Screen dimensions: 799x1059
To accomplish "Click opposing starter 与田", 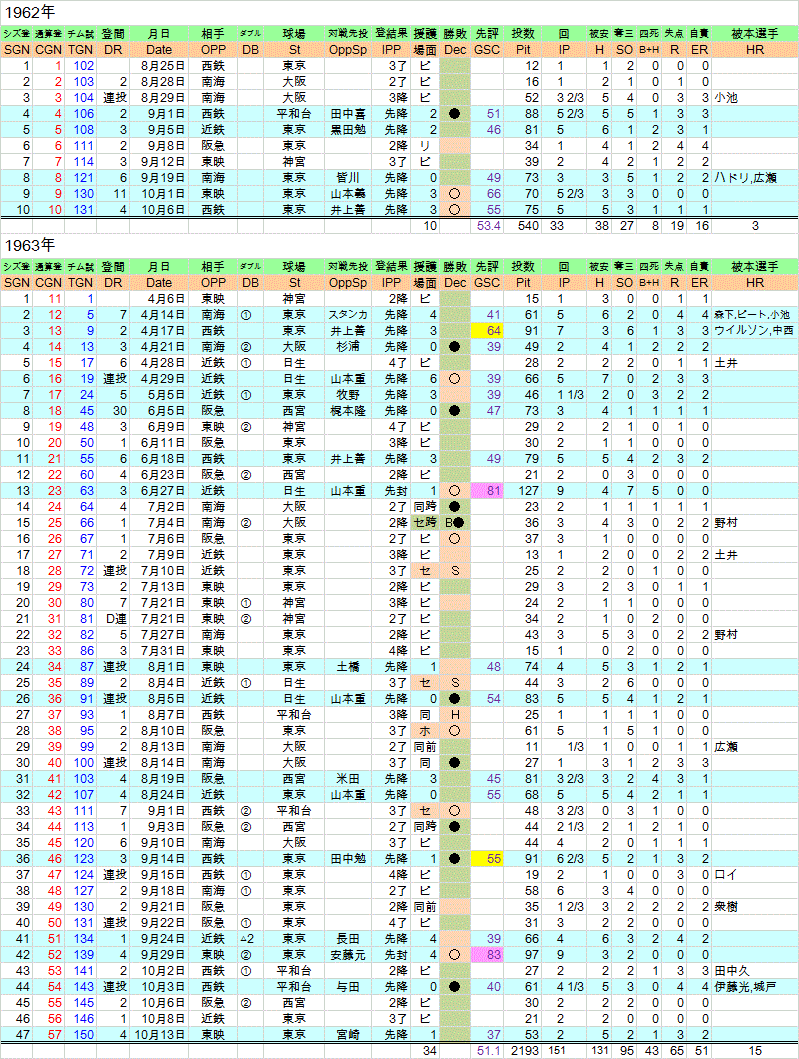I will coord(348,987).
